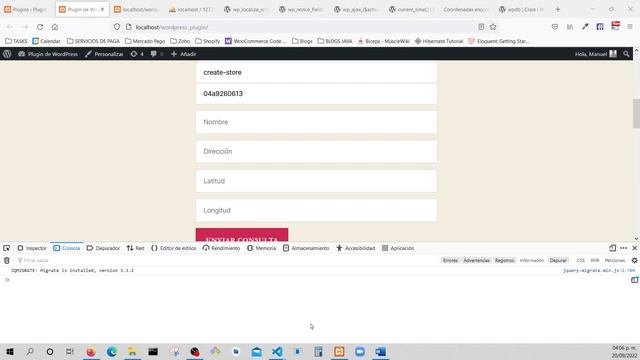Open XAMPP from the taskbar
This screenshot has height=360, width=640.
(339, 351)
